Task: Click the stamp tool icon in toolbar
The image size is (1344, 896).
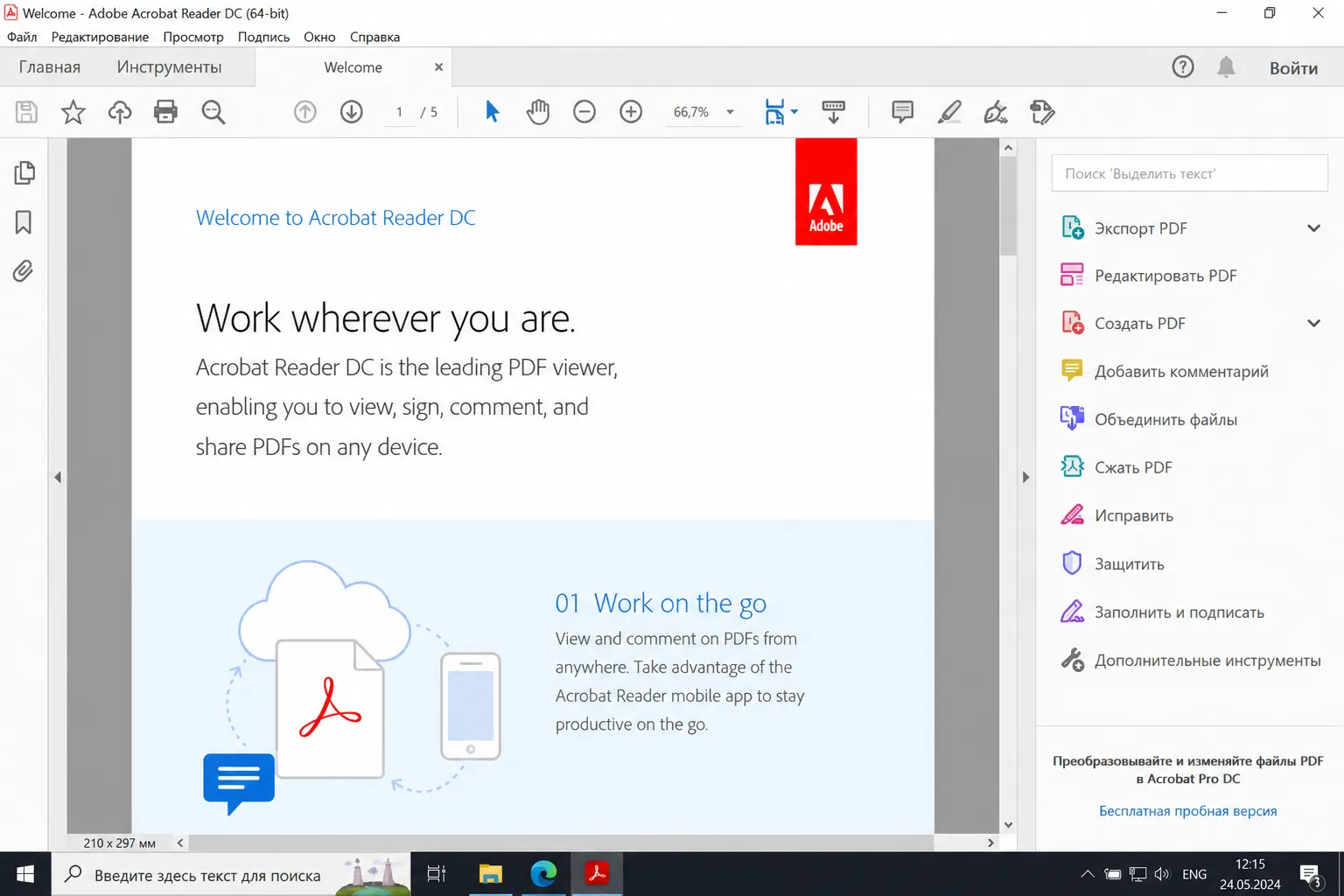Action: pos(1042,112)
